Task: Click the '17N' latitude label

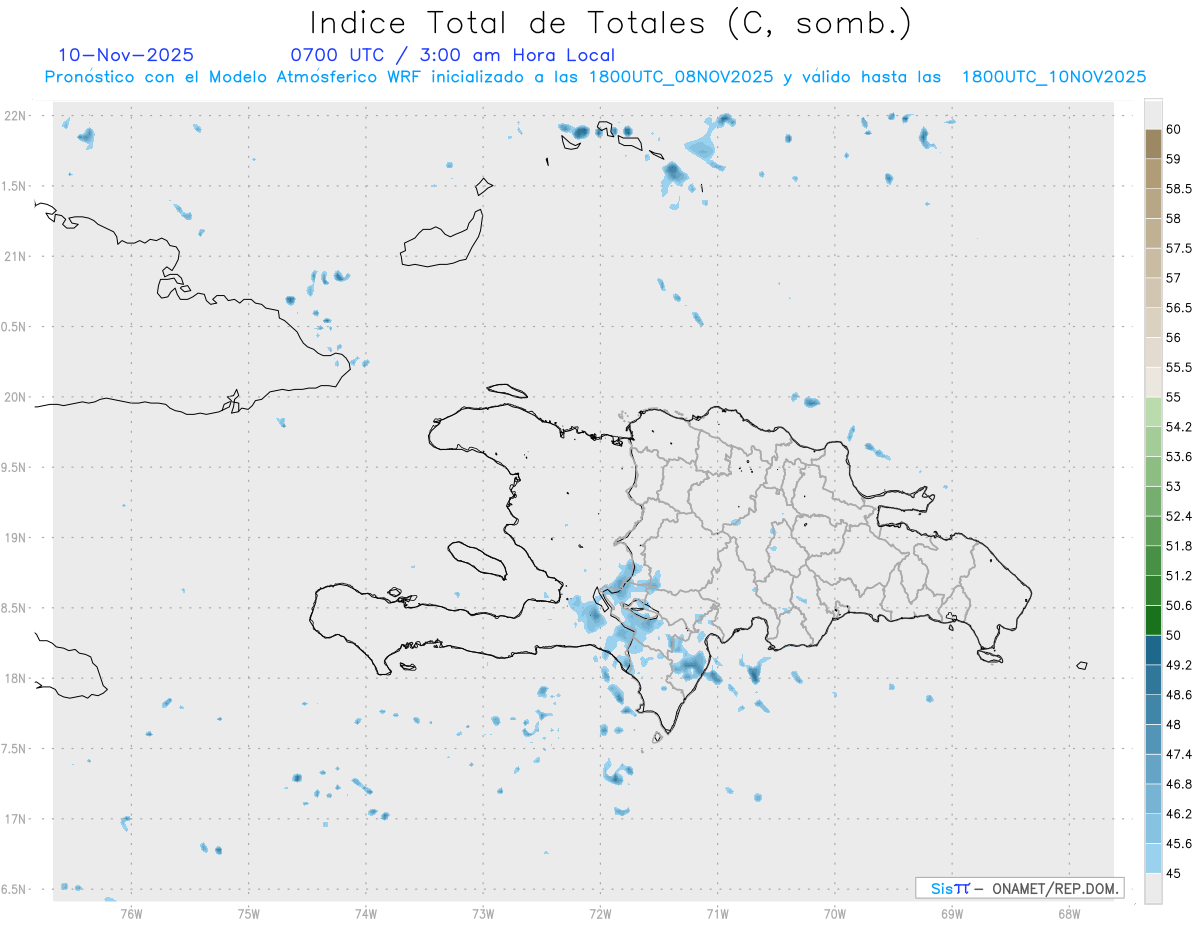Action: tap(15, 819)
